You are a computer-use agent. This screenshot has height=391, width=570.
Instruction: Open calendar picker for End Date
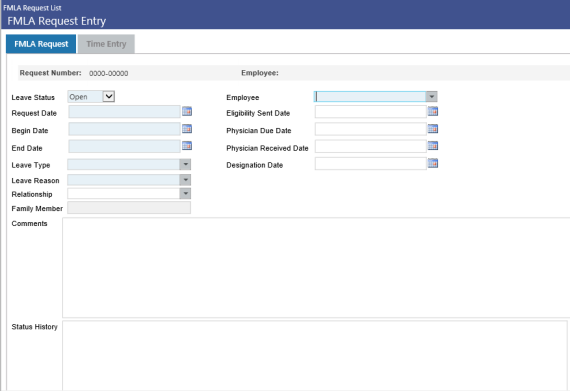187,146
